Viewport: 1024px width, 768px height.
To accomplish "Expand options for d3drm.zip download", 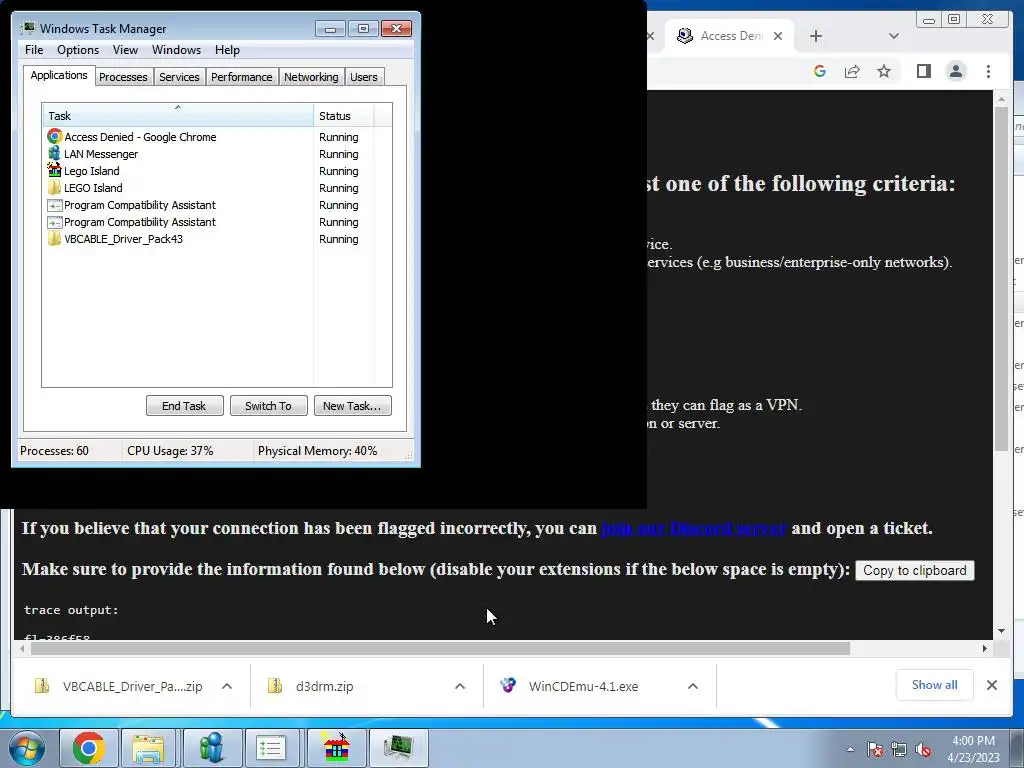I will (460, 686).
